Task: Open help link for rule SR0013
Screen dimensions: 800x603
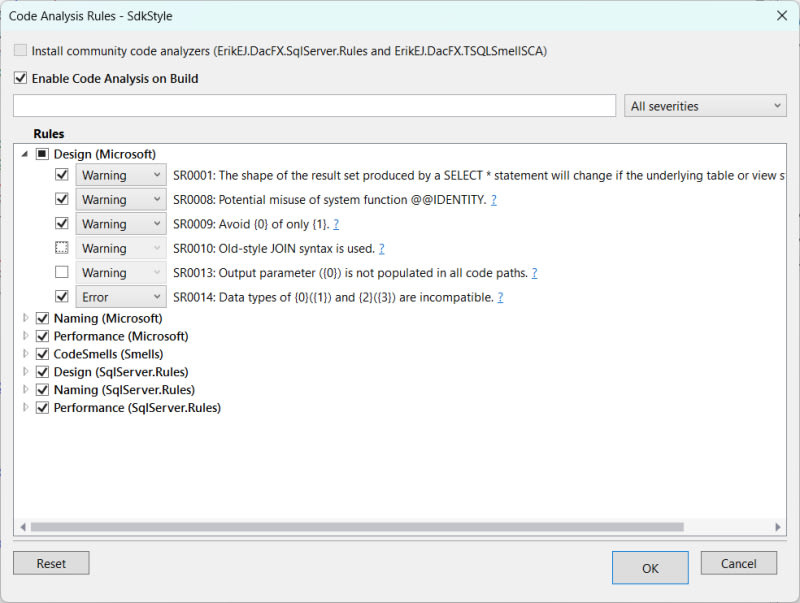Action: pyautogui.click(x=535, y=272)
